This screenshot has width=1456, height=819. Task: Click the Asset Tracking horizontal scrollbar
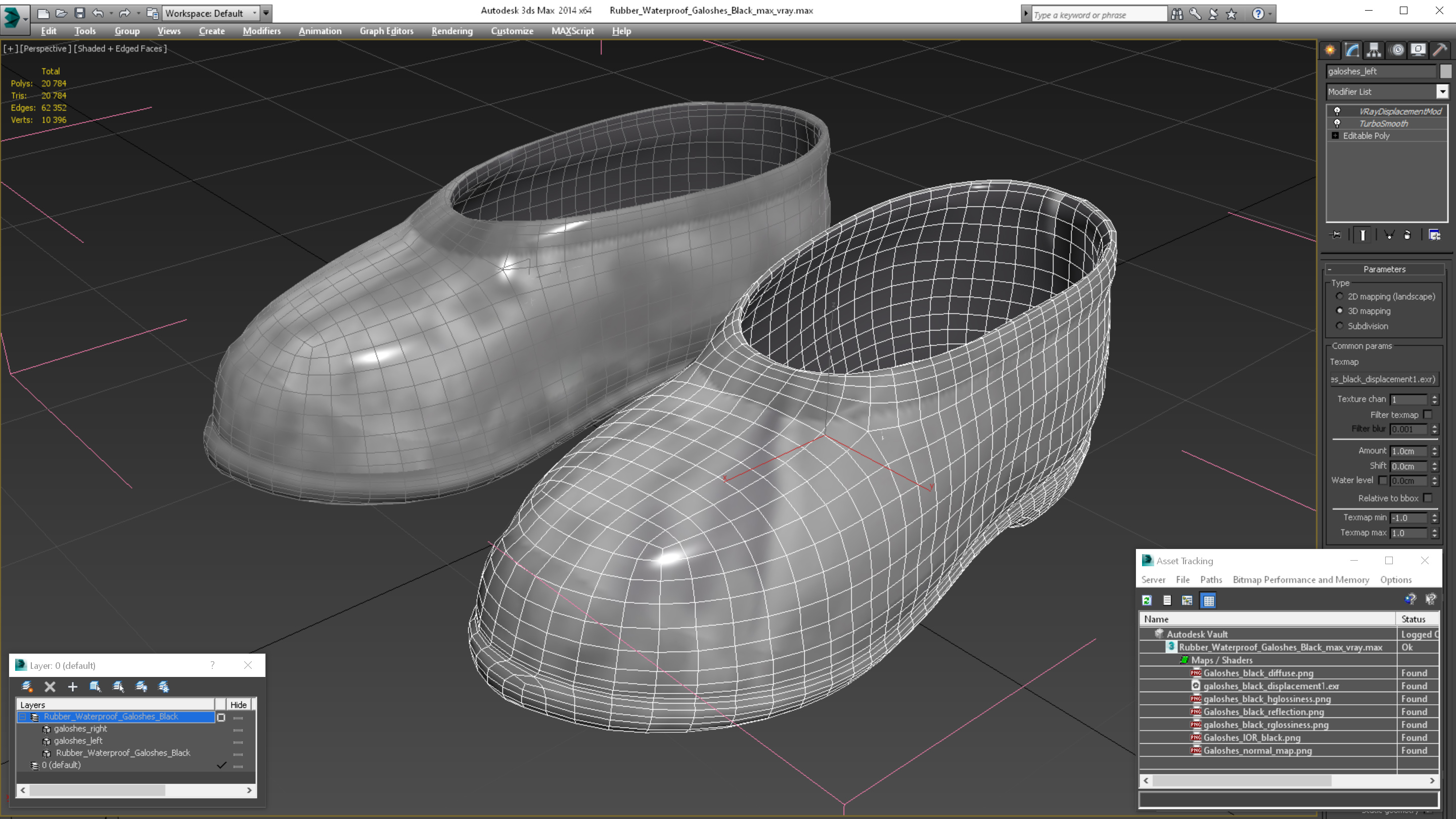pos(1289,781)
